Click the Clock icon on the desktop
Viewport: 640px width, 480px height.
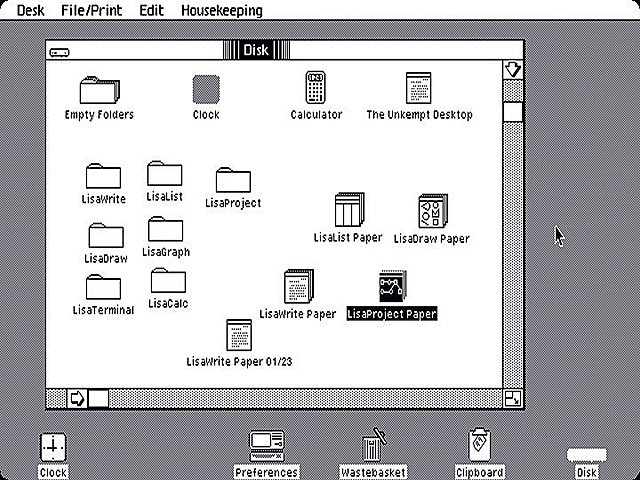53,447
